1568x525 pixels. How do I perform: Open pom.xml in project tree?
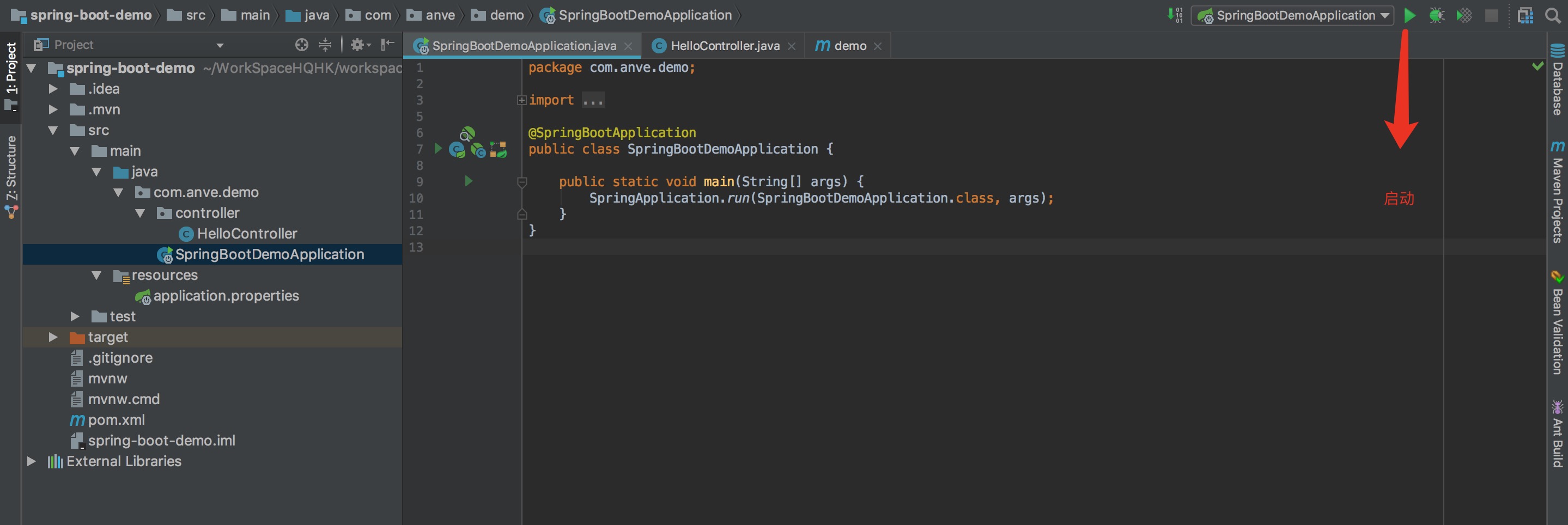pyautogui.click(x=108, y=420)
